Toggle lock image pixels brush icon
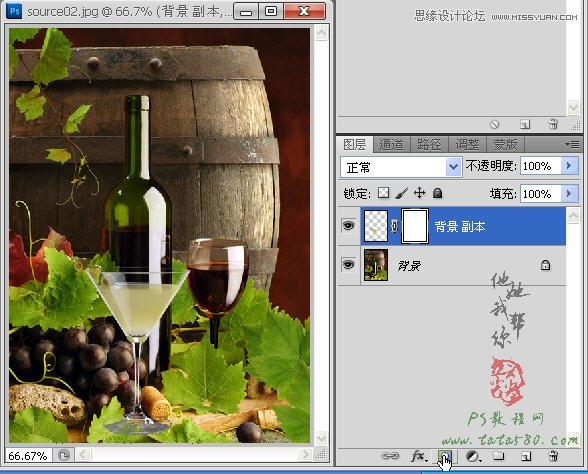588x474 pixels. click(x=401, y=193)
